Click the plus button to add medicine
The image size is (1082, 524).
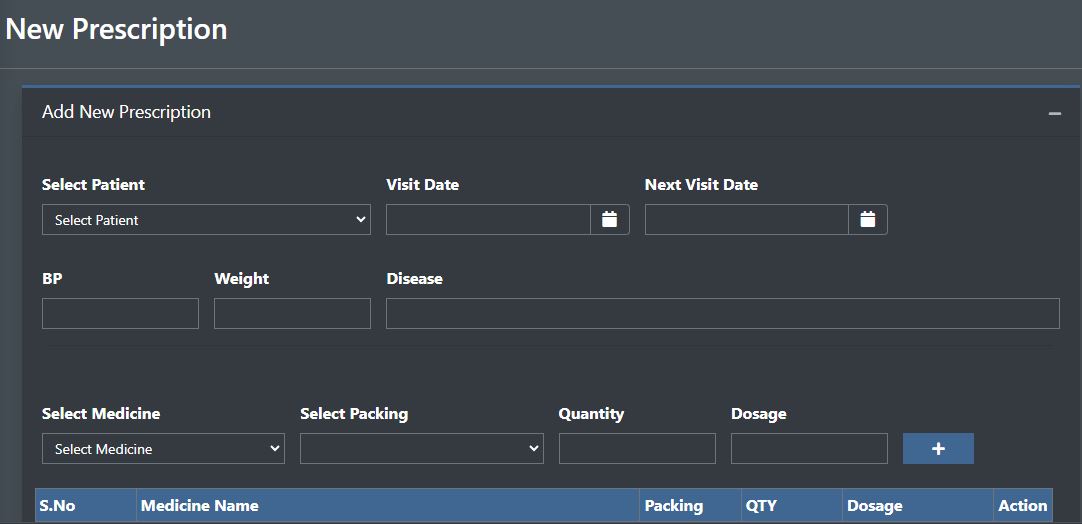937,449
